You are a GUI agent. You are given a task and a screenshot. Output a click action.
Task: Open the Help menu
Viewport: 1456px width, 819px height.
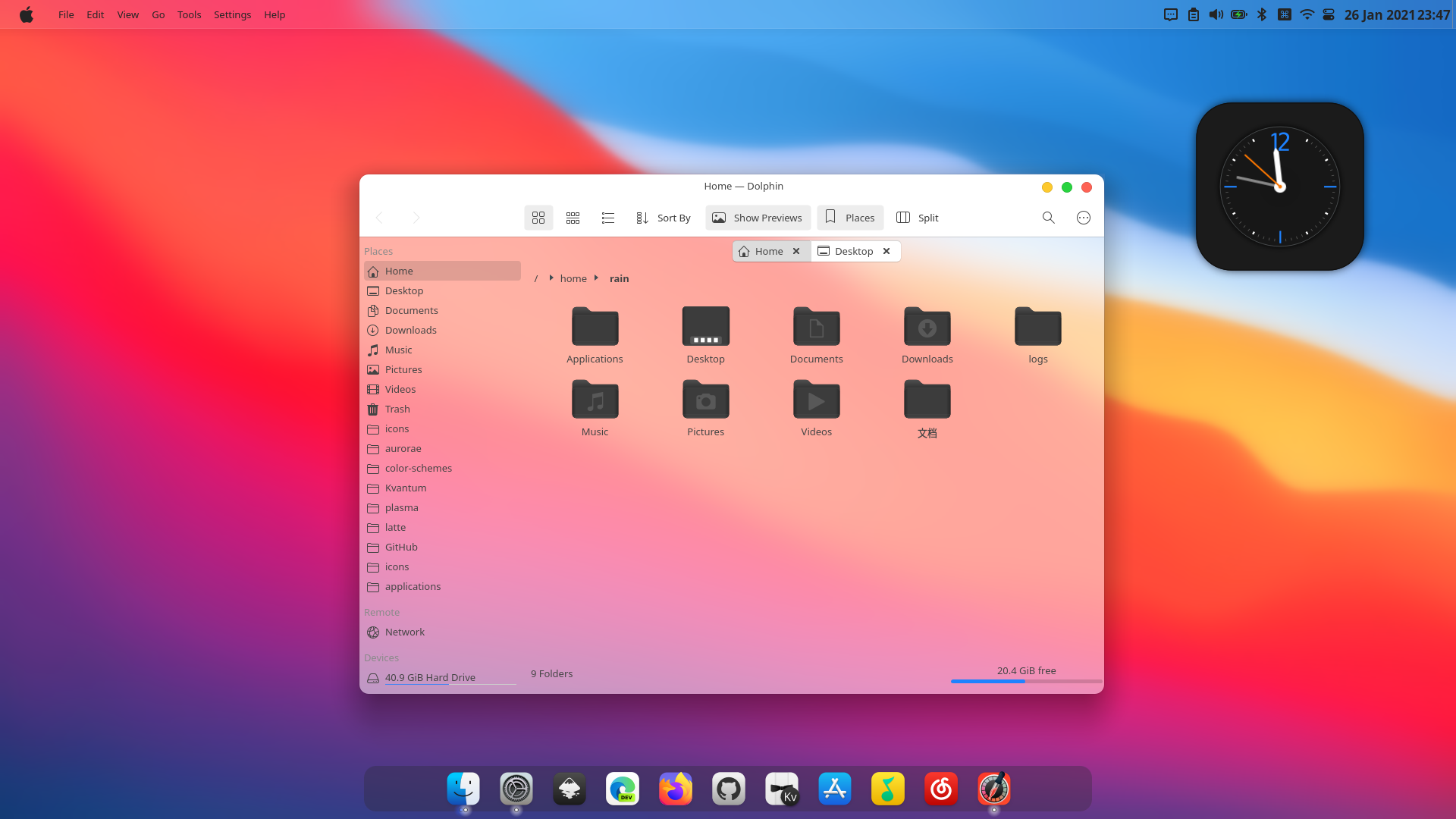point(275,14)
